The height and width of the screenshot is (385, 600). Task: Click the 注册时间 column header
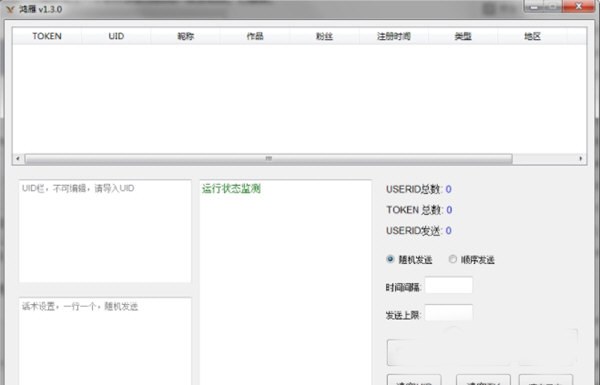[394, 36]
